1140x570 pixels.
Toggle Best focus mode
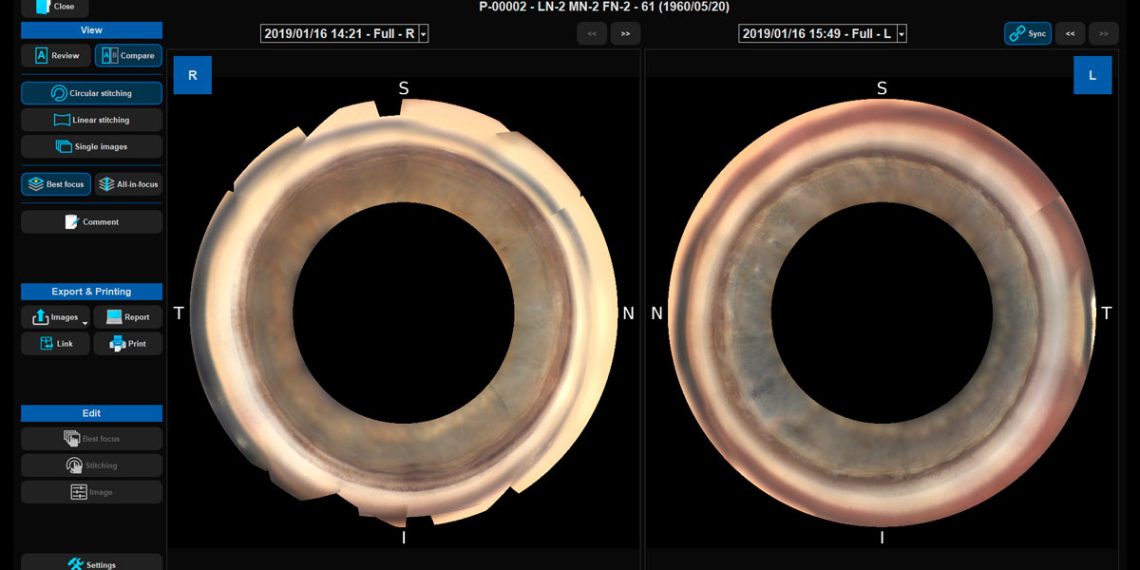(56, 184)
